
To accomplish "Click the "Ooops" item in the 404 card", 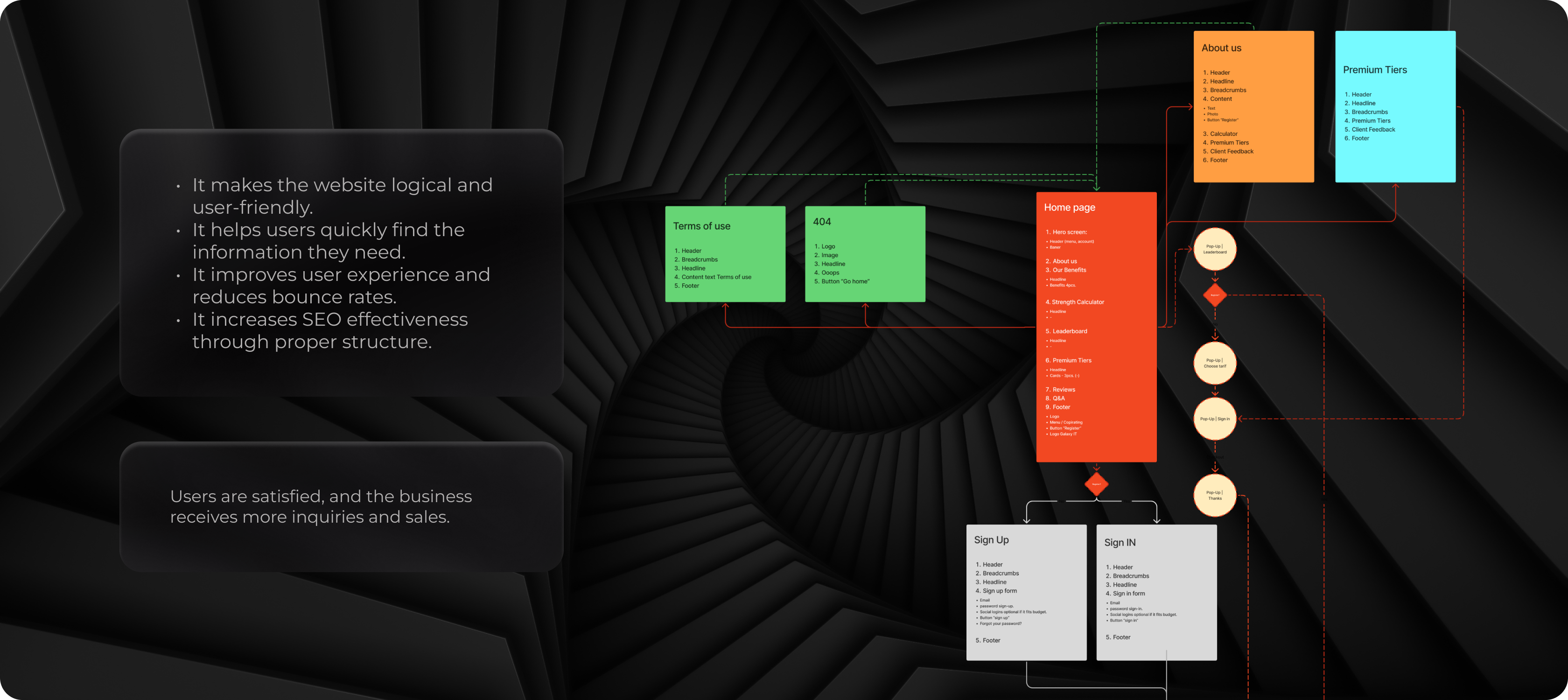I will (826, 273).
